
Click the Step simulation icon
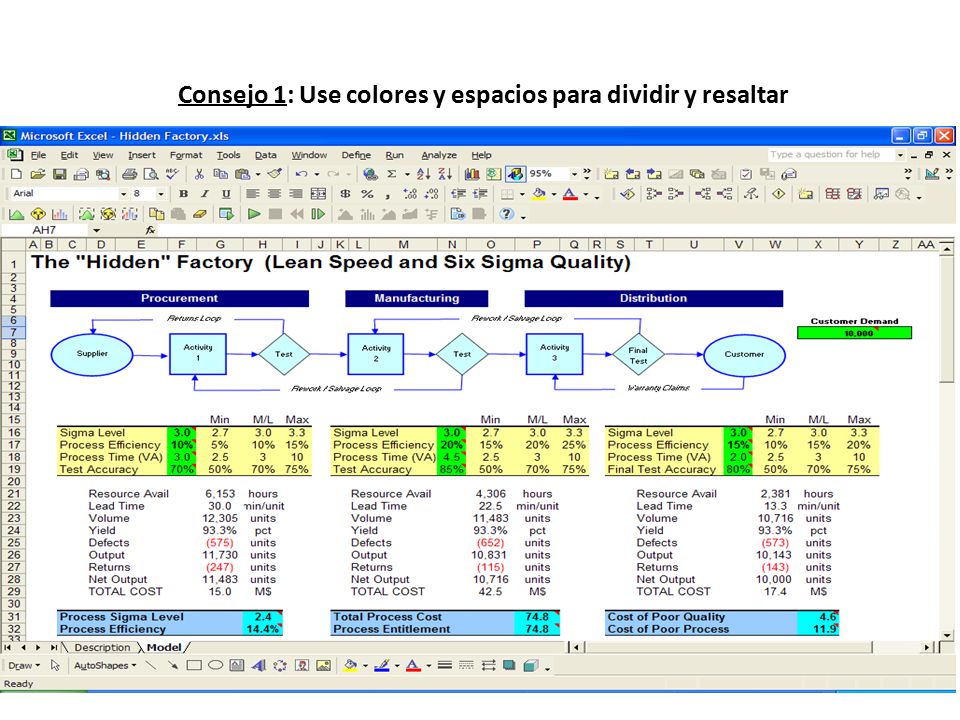tap(318, 214)
